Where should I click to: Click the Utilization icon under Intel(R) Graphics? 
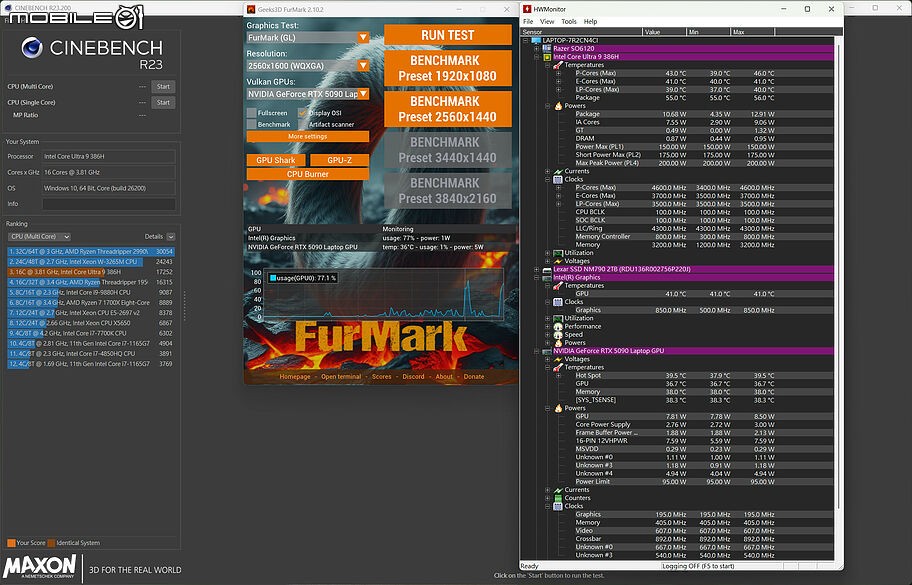tap(558, 318)
